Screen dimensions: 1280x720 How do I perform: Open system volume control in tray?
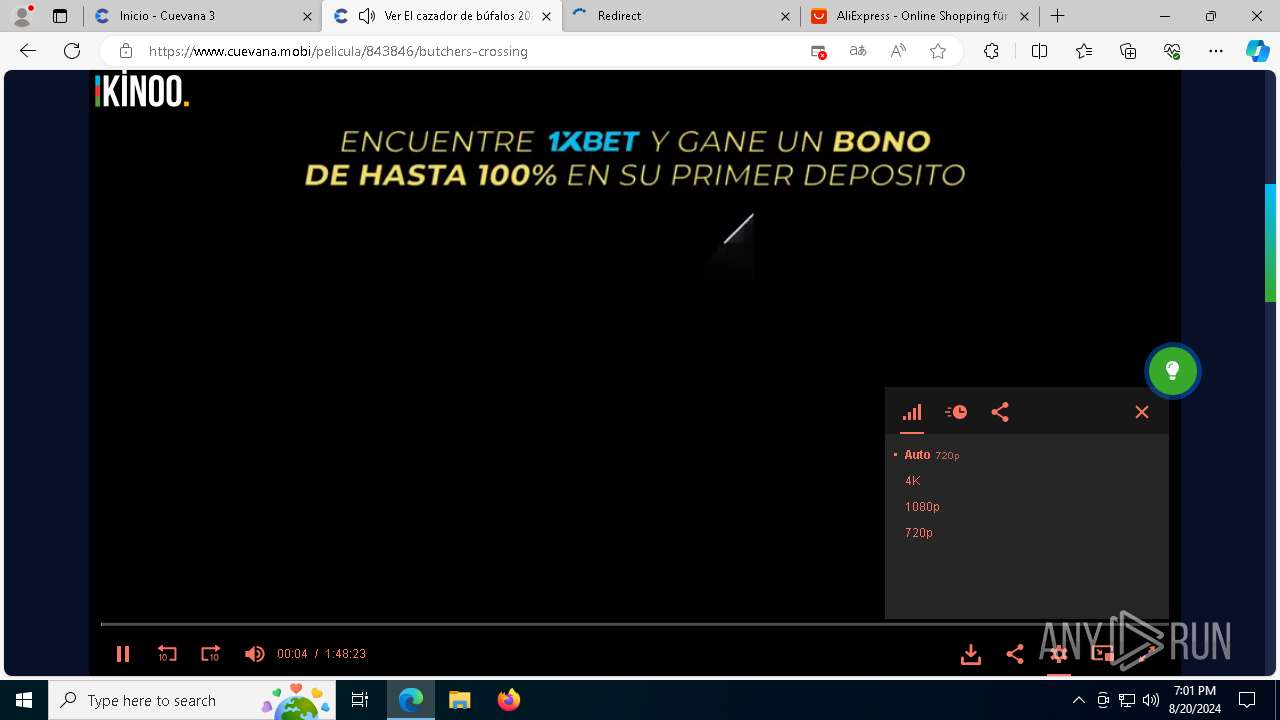(1151, 700)
